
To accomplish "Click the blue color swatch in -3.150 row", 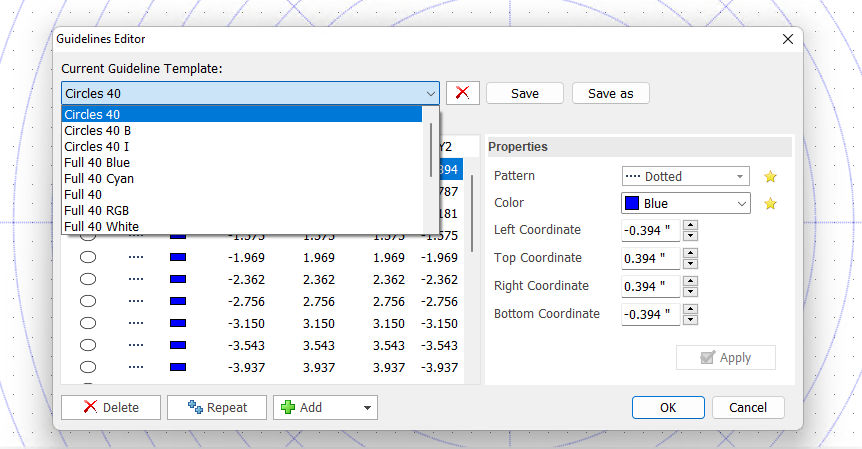I will 178,323.
